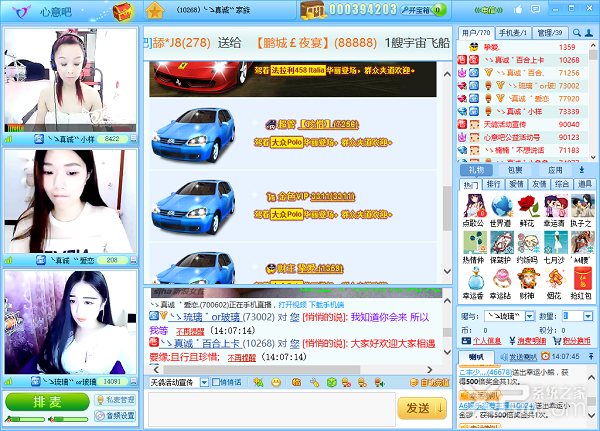Click the green dice icon in chat toolbar
Image resolution: width=600 pixels, height=431 pixels.
click(331, 382)
